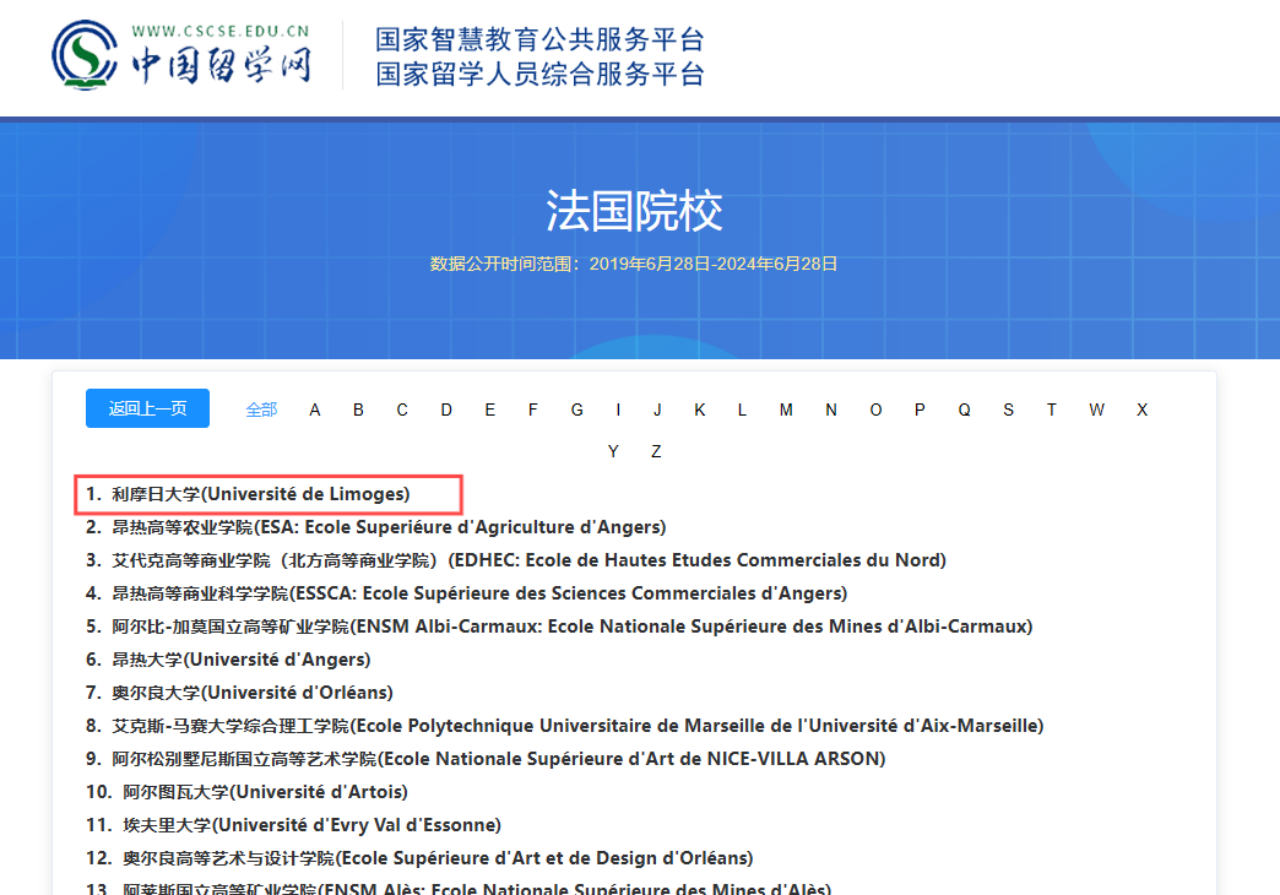Viewport: 1280px width, 895px height.
Task: Open the ENSM Albi-Carmaux entry
Action: pos(572,626)
